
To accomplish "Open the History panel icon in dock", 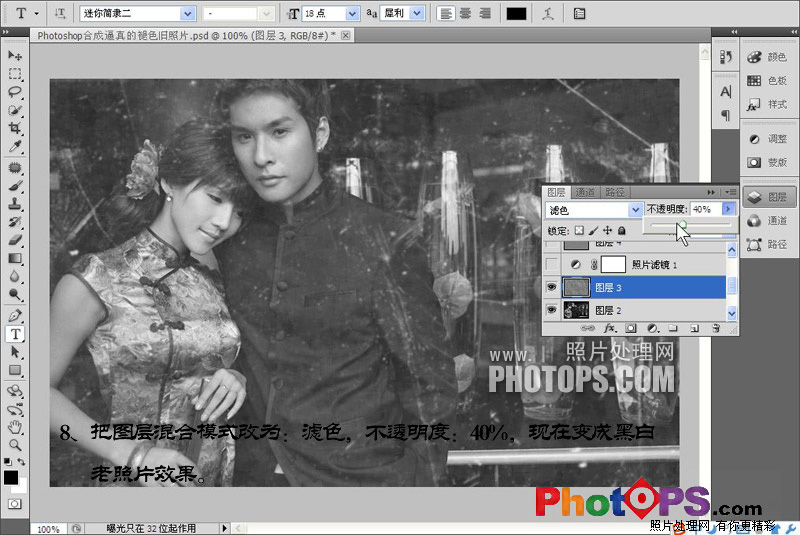I will pyautogui.click(x=726, y=57).
